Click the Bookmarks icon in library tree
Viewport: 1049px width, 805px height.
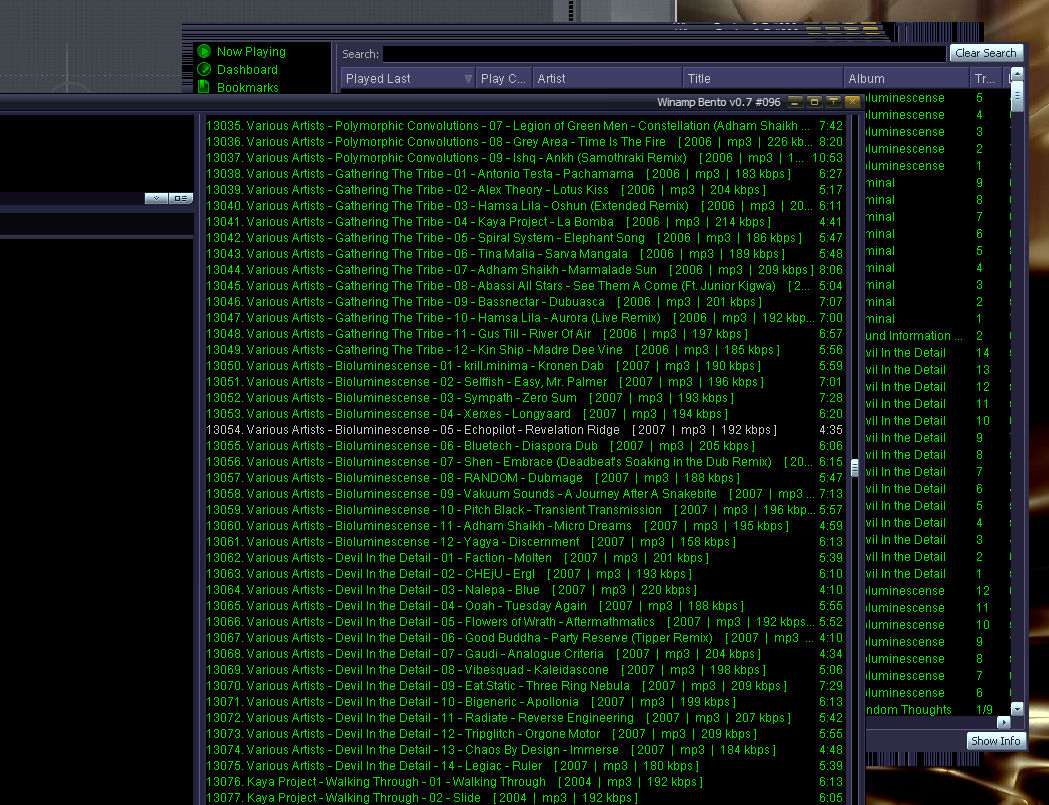[x=204, y=87]
